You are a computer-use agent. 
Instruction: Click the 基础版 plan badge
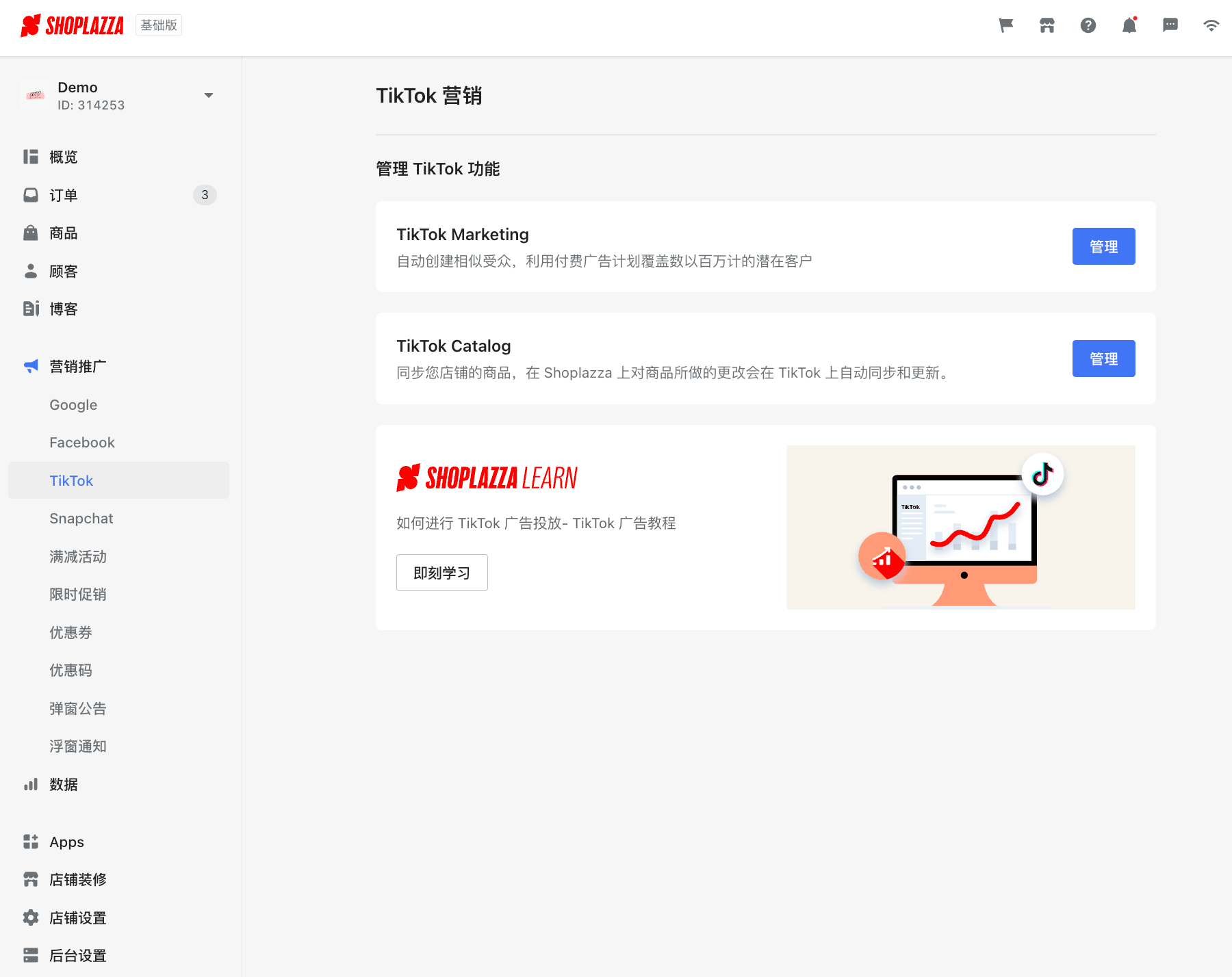tap(159, 25)
